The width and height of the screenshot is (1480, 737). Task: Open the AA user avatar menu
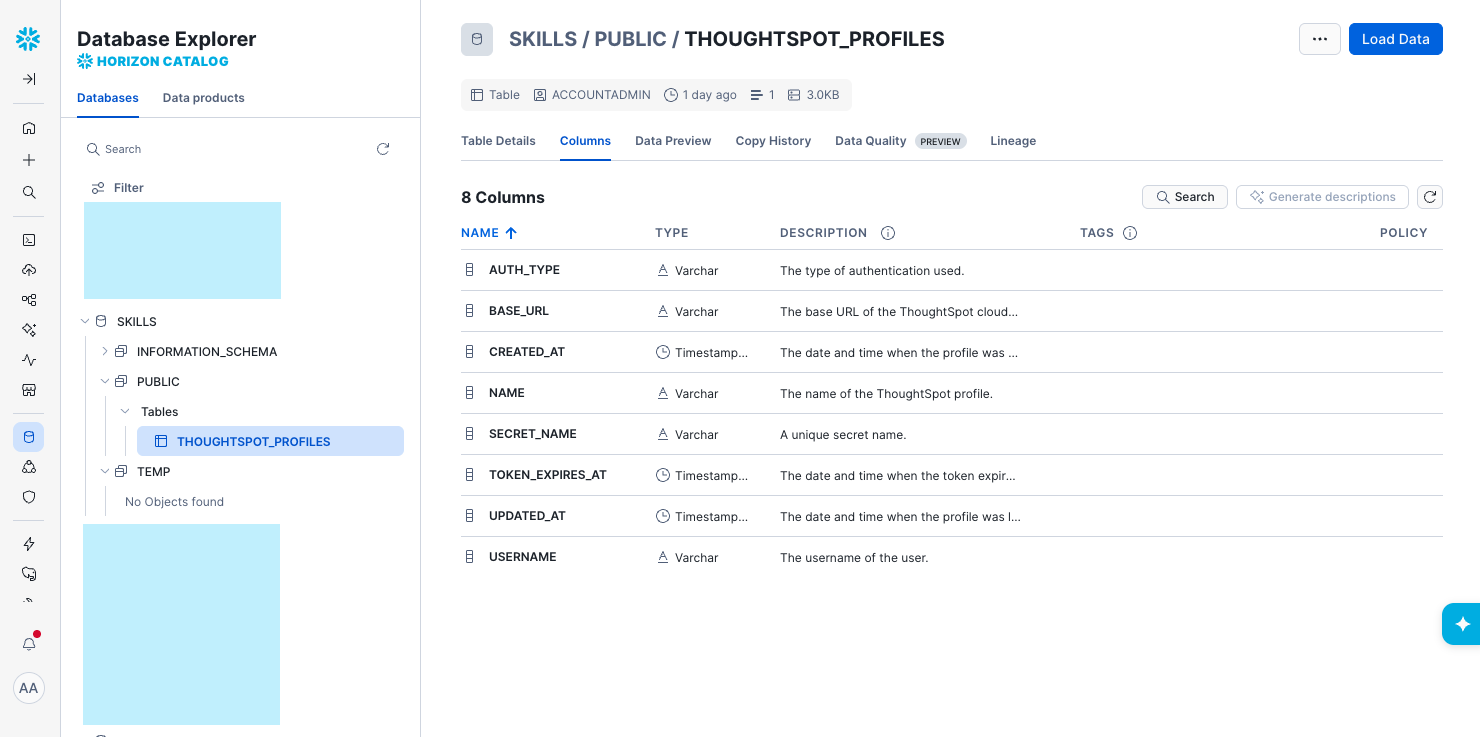click(x=29, y=688)
